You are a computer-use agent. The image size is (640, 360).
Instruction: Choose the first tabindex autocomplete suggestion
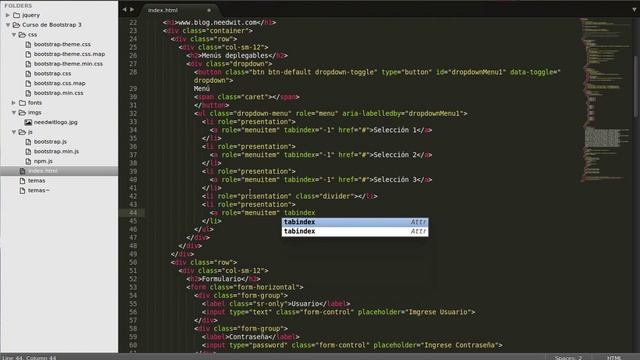(355, 222)
